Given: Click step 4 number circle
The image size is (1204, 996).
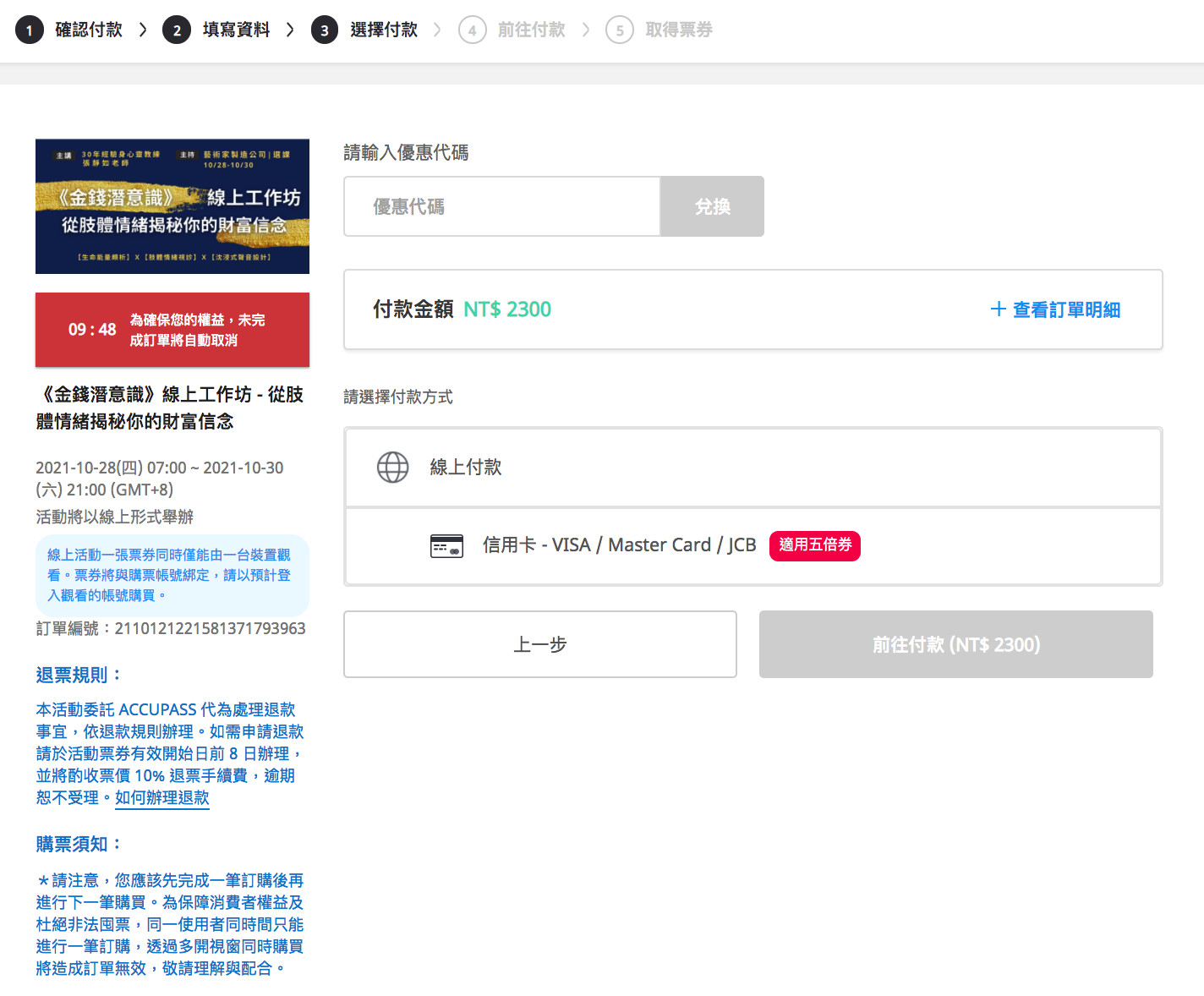Looking at the screenshot, I should point(472,30).
